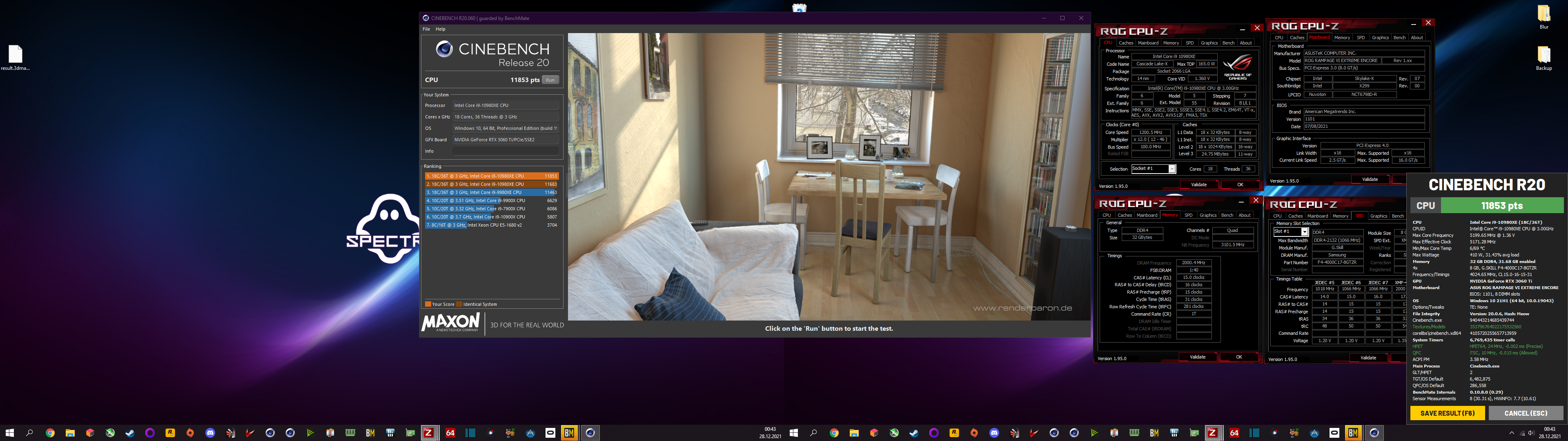The width and height of the screenshot is (1568, 441).
Task: Select Graphics tab in CPU-Z Mainboard window
Action: [x=1380, y=37]
